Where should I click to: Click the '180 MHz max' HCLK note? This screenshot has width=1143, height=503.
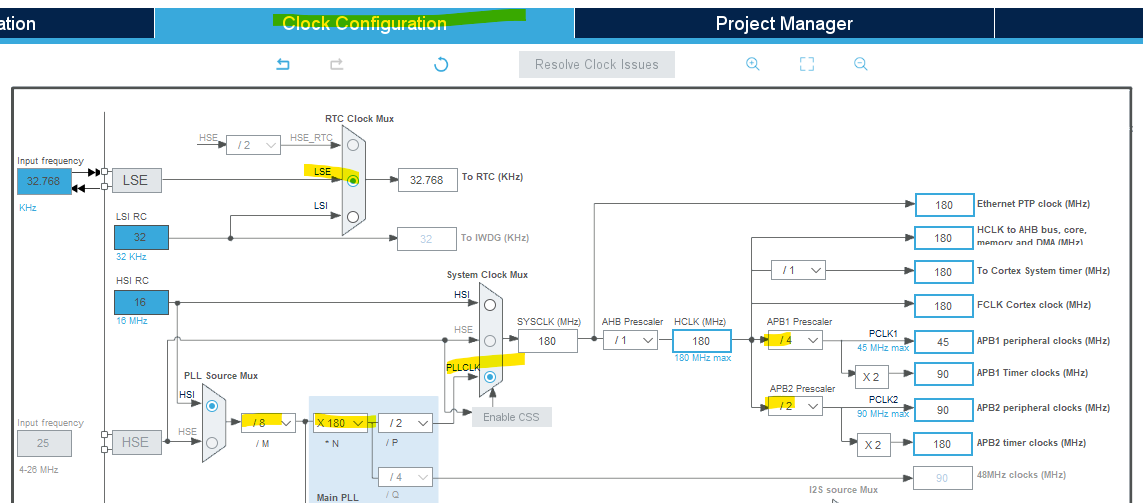coord(702,358)
